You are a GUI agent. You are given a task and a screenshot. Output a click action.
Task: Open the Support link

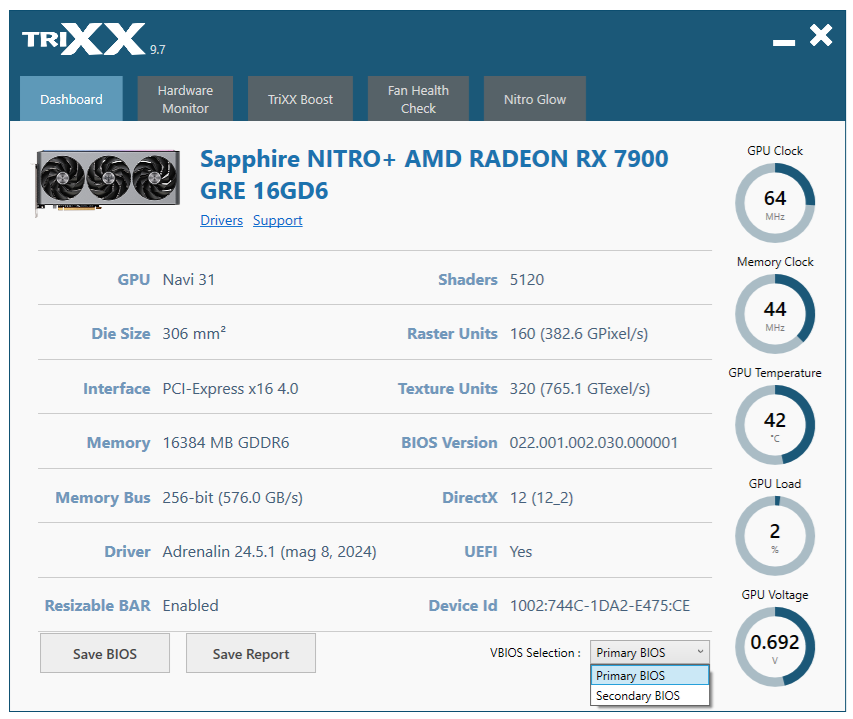[277, 220]
